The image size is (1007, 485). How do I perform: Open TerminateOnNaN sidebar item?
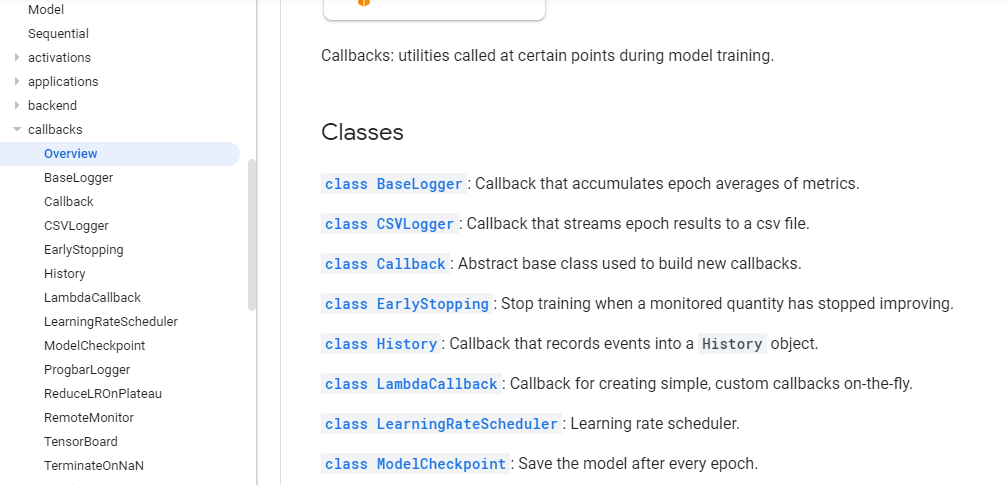point(94,465)
